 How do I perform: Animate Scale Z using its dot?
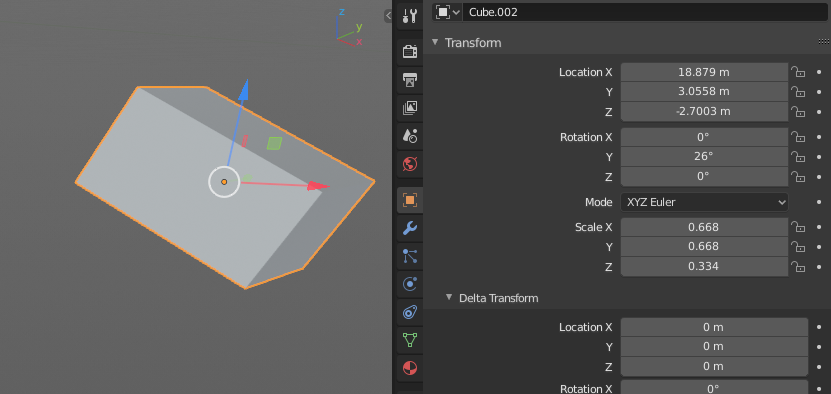pos(819,266)
